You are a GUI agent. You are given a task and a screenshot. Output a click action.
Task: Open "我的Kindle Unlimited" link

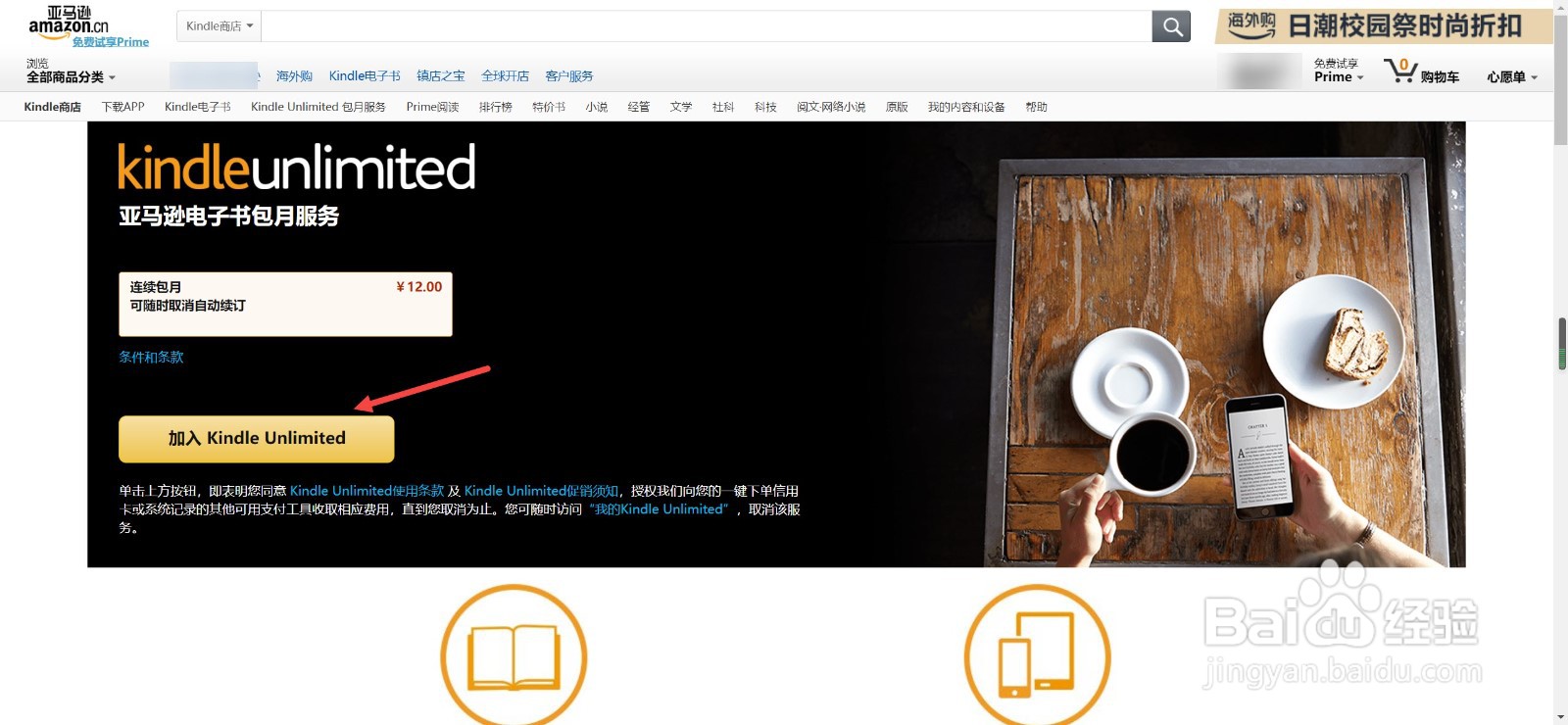(659, 509)
